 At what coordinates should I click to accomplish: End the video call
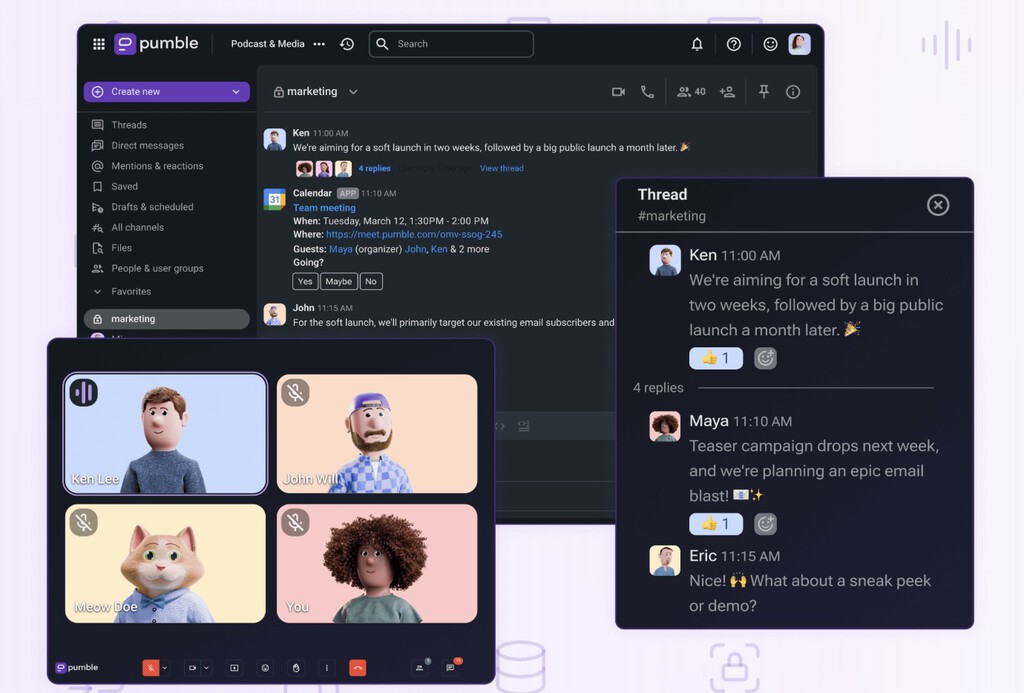[357, 668]
